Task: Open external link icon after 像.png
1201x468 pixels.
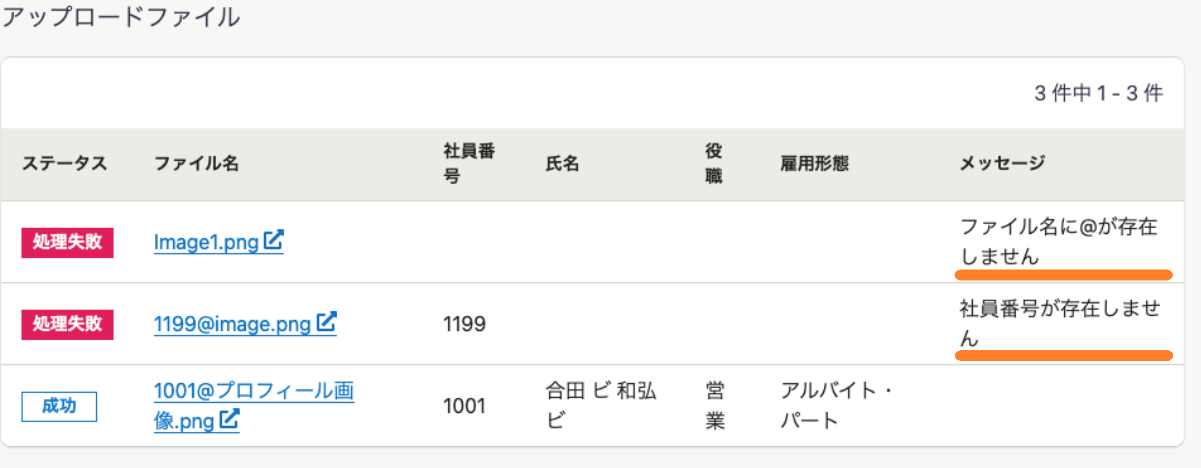Action: click(229, 421)
